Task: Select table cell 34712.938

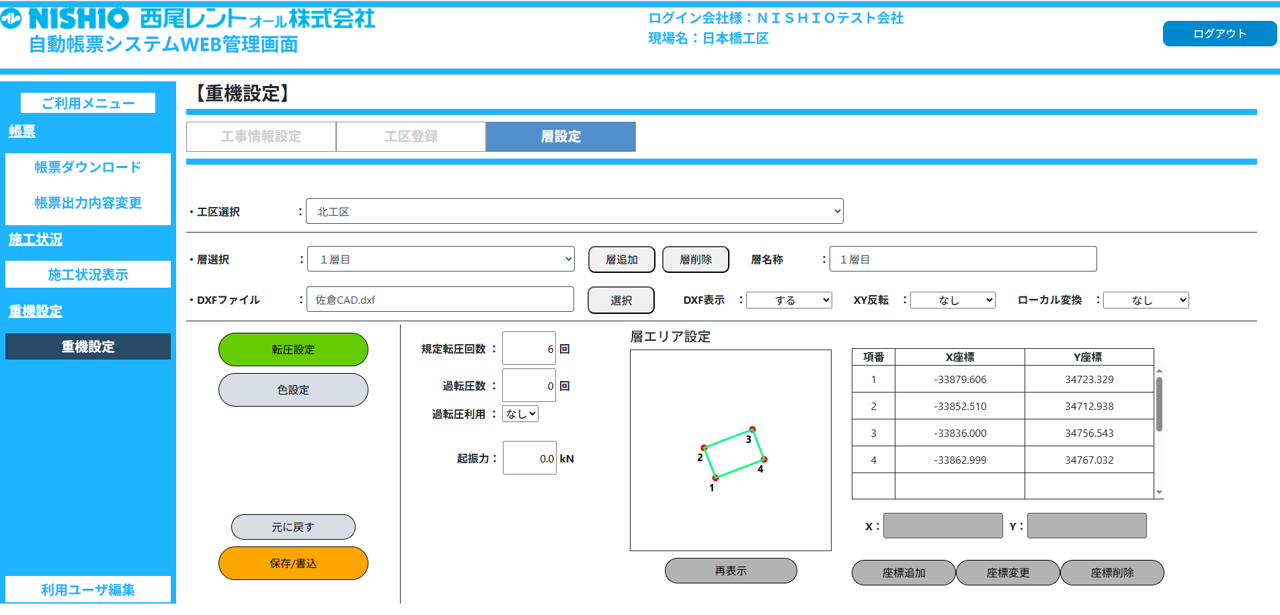Action: click(x=1089, y=407)
